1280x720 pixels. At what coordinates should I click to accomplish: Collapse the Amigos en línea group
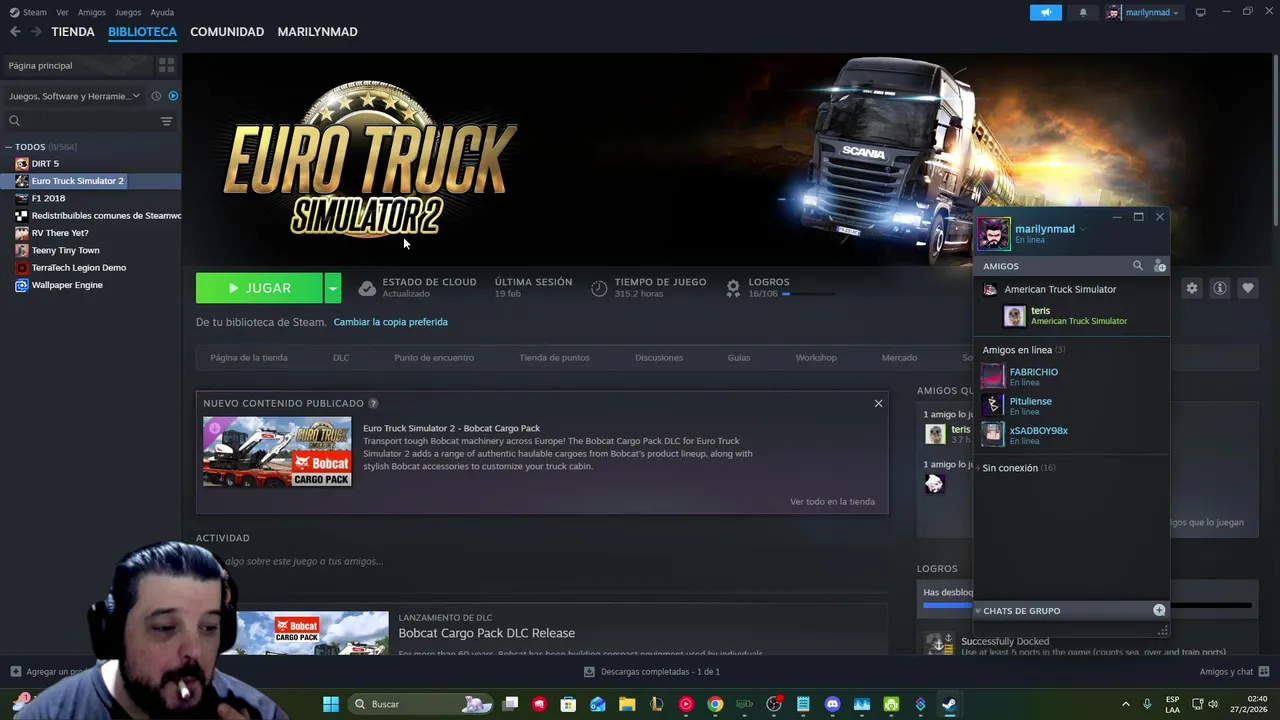click(1024, 350)
